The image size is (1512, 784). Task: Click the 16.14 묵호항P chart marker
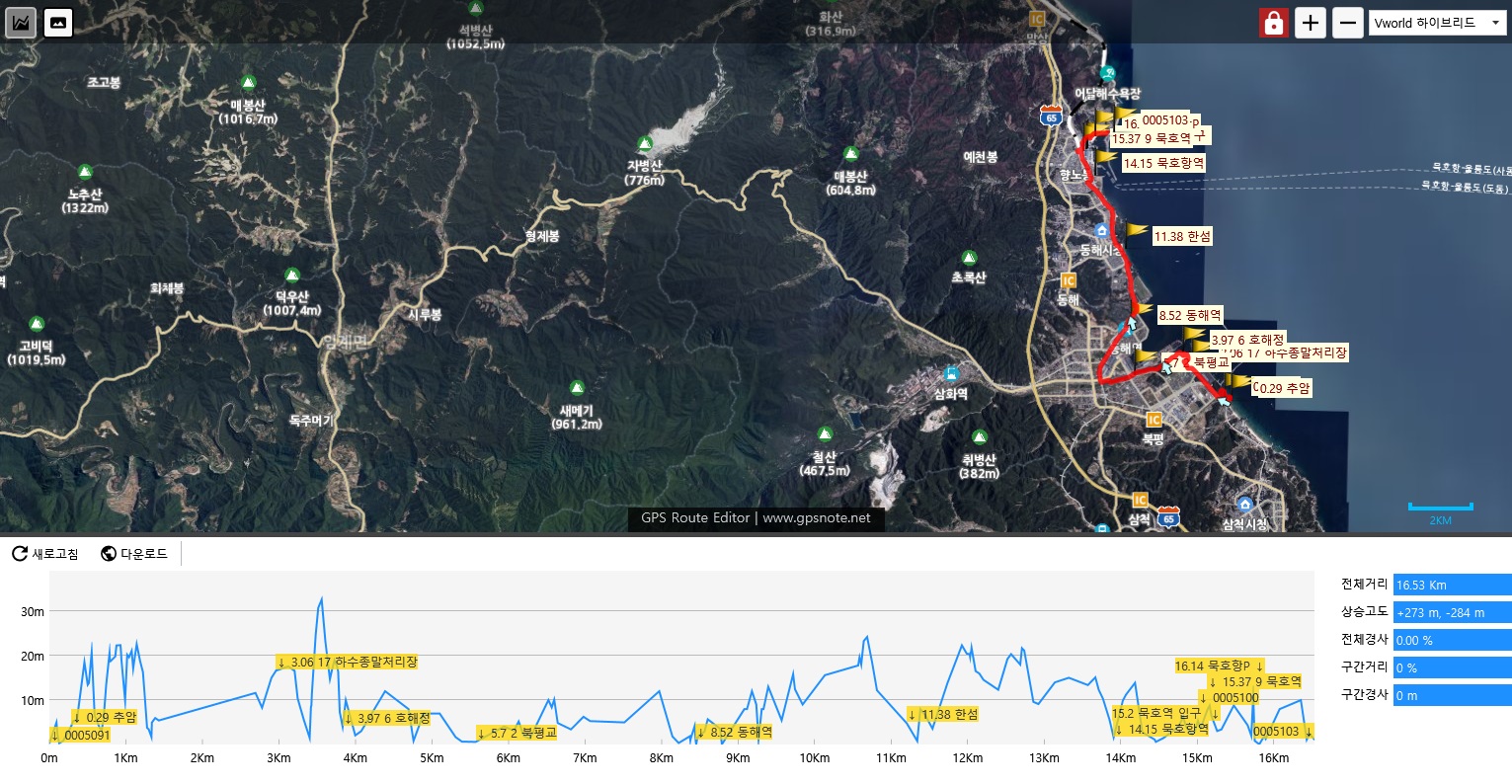click(1220, 666)
